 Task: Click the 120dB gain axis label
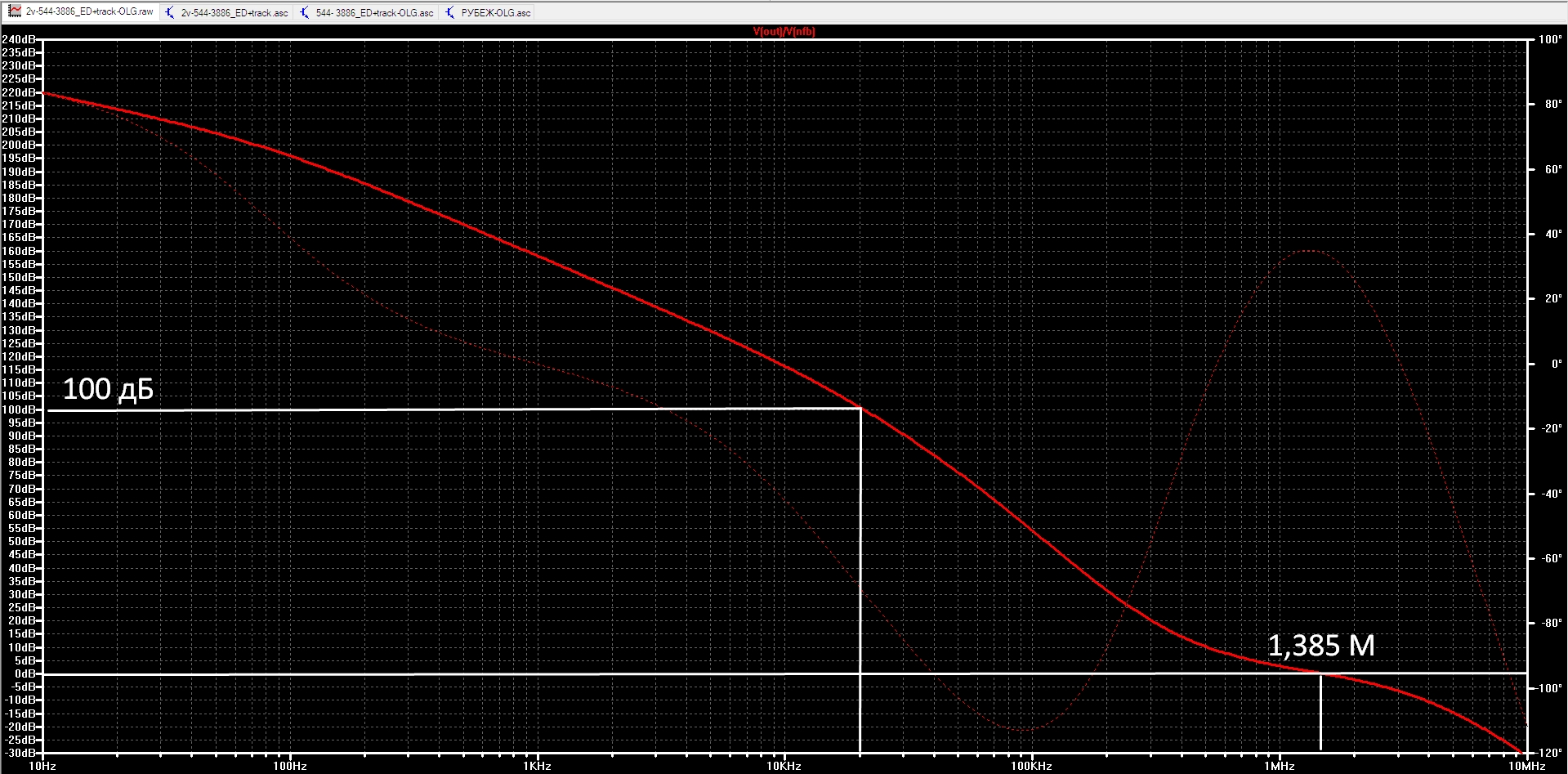(19, 356)
